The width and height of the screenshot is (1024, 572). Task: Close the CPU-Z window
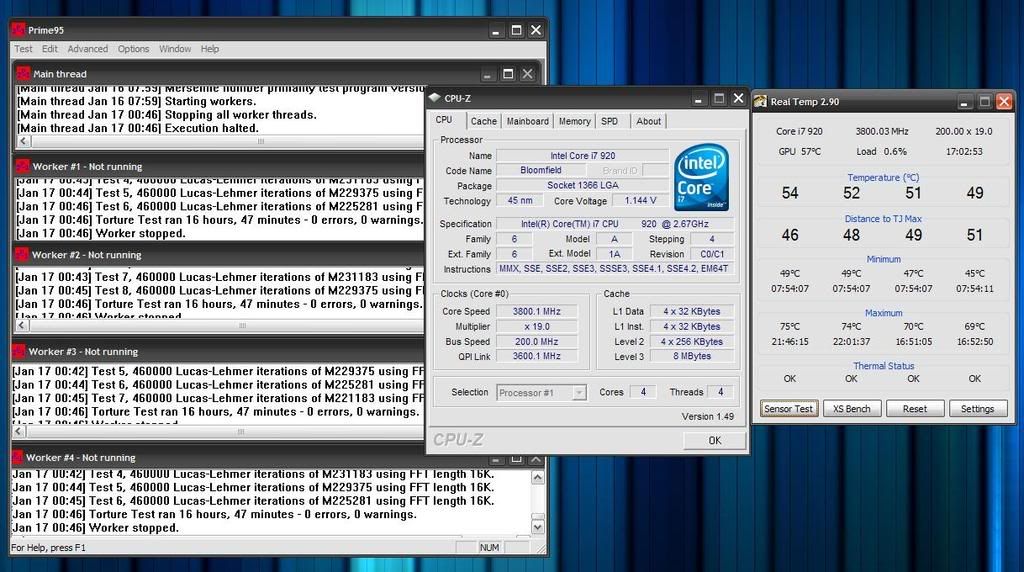click(738, 98)
